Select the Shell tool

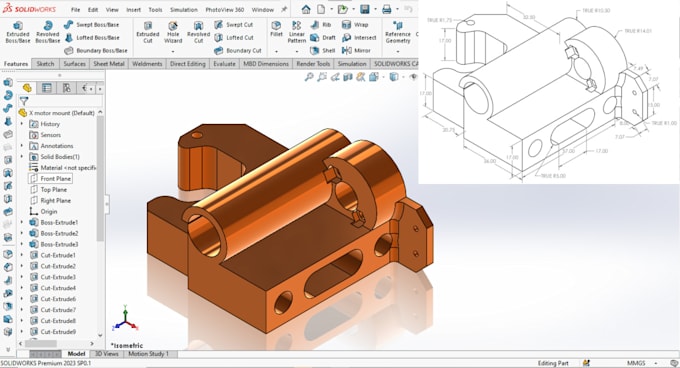pos(323,51)
